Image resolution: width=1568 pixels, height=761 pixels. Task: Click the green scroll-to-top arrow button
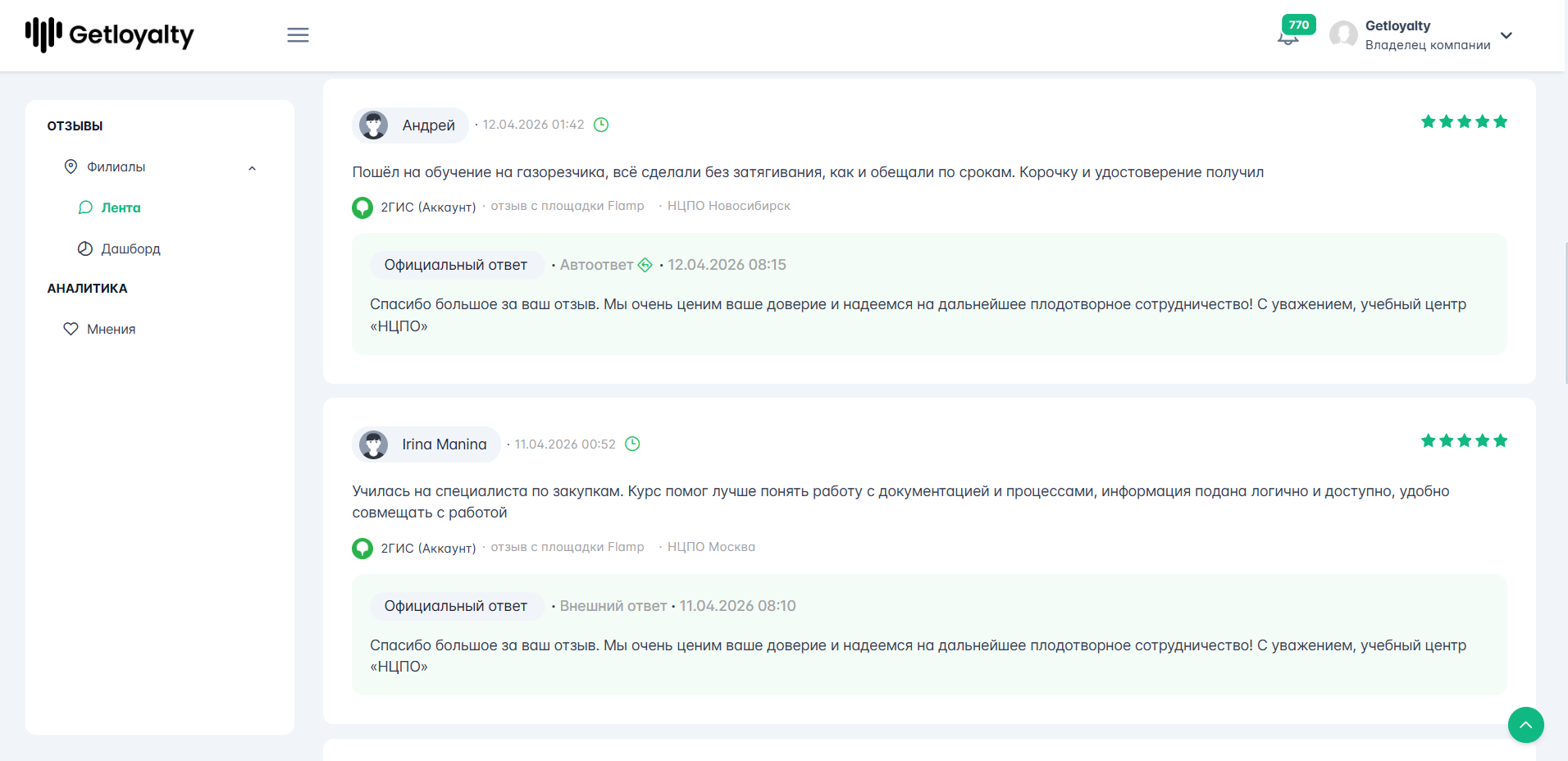click(1525, 725)
